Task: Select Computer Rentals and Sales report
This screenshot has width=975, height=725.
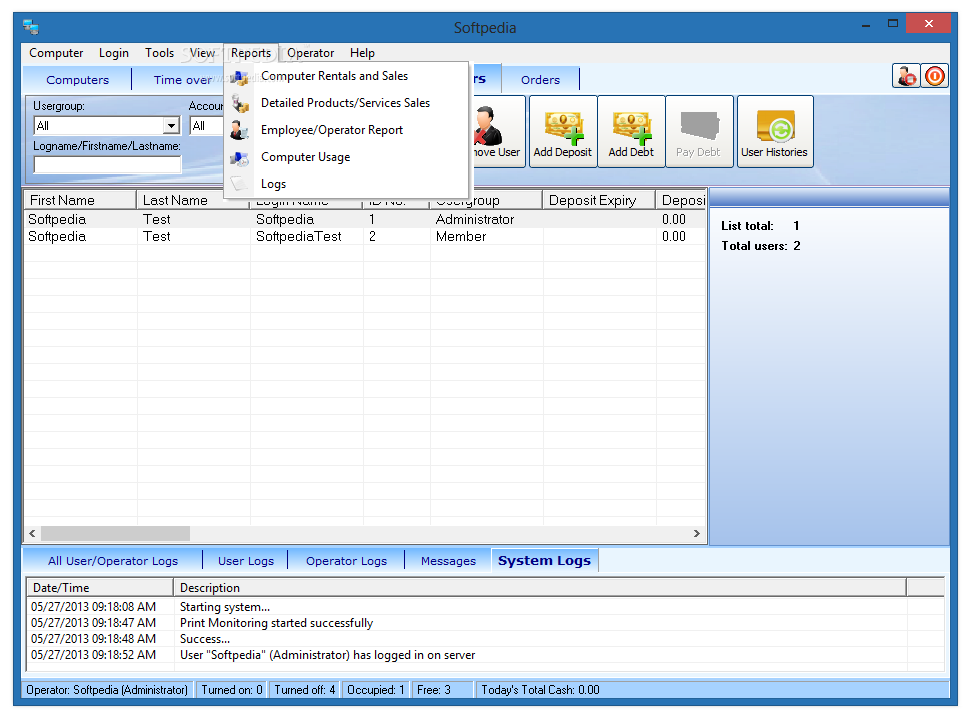Action: point(346,76)
